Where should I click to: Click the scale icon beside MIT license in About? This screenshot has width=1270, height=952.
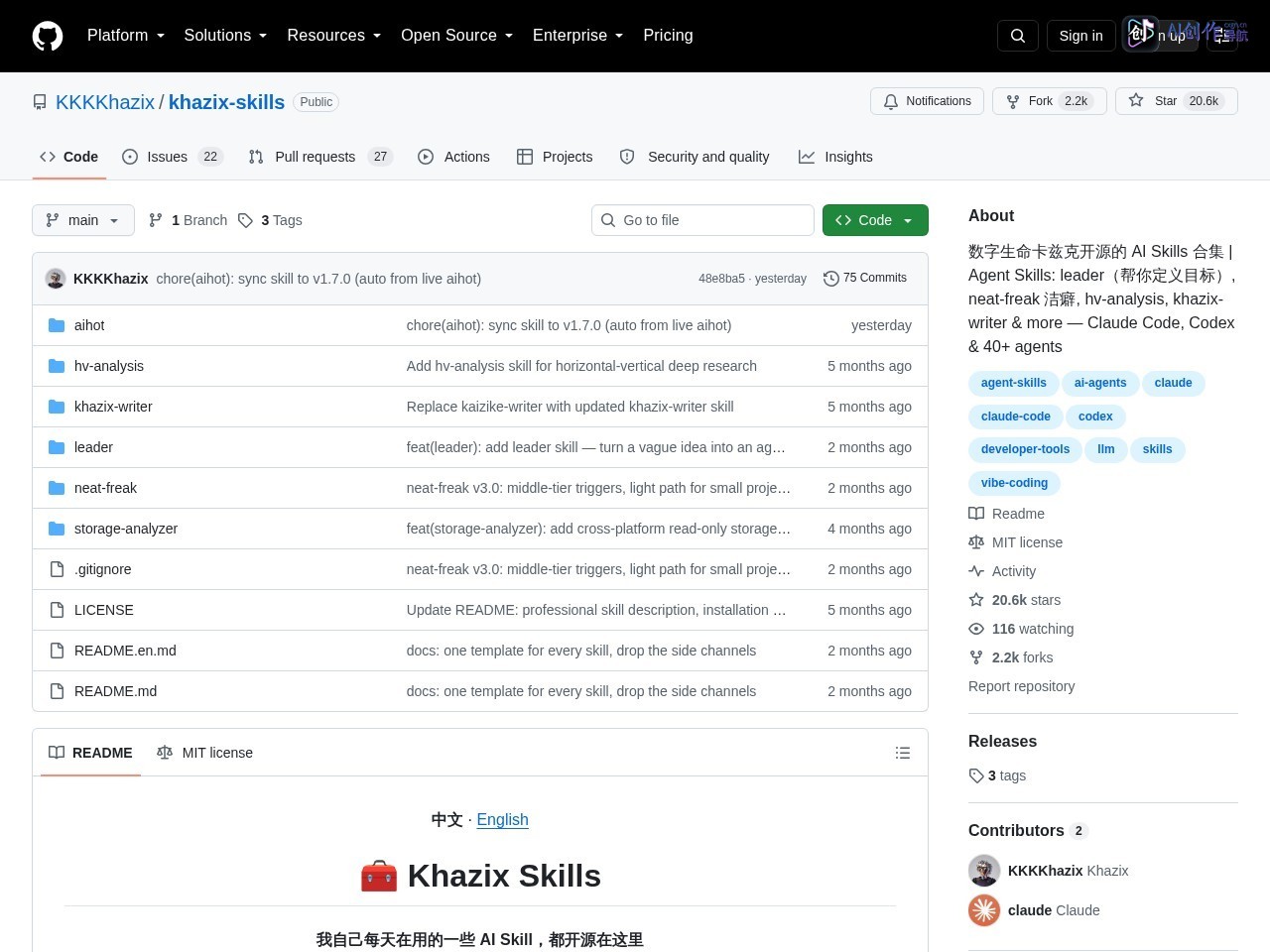point(976,542)
